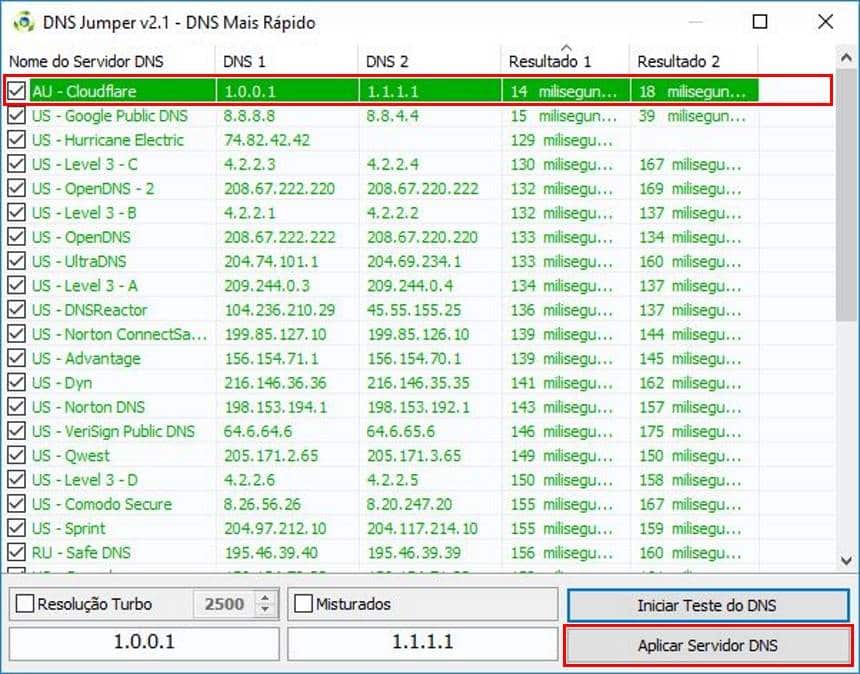The width and height of the screenshot is (860, 674).
Task: Select the US - Advantage server name
Action: pyautogui.click(x=86, y=358)
